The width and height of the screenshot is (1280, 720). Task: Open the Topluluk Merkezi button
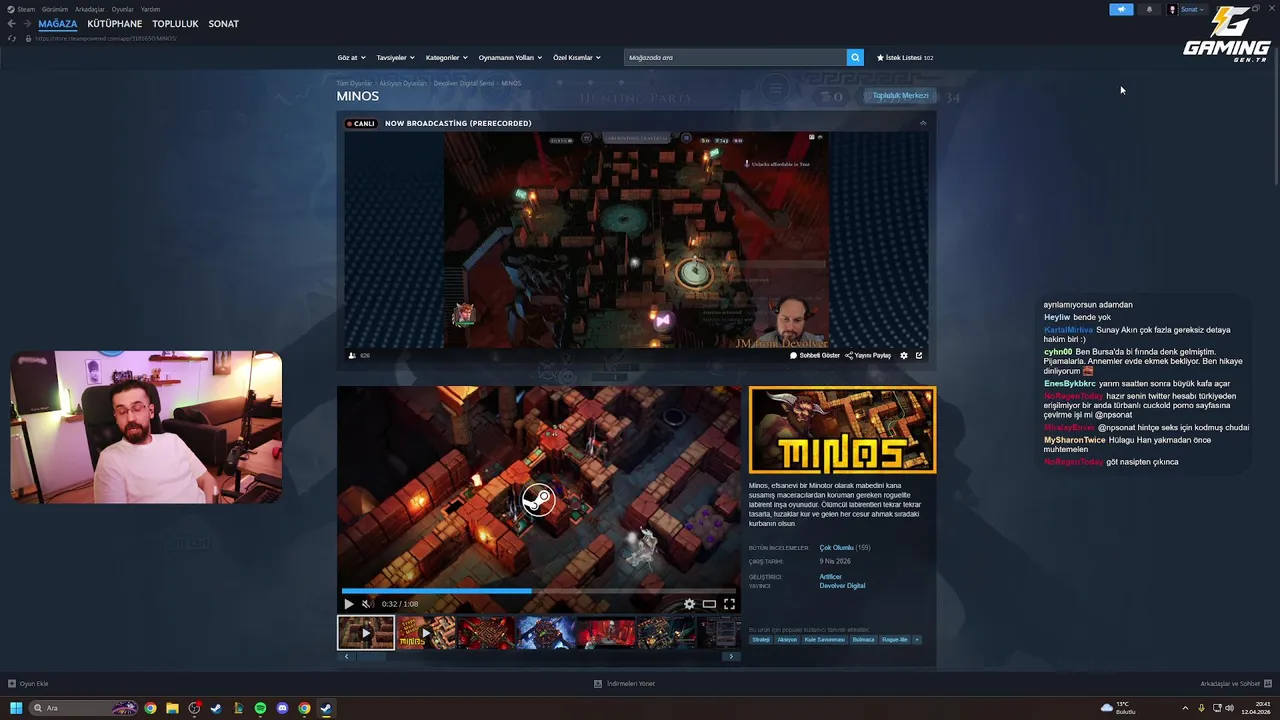click(x=900, y=95)
